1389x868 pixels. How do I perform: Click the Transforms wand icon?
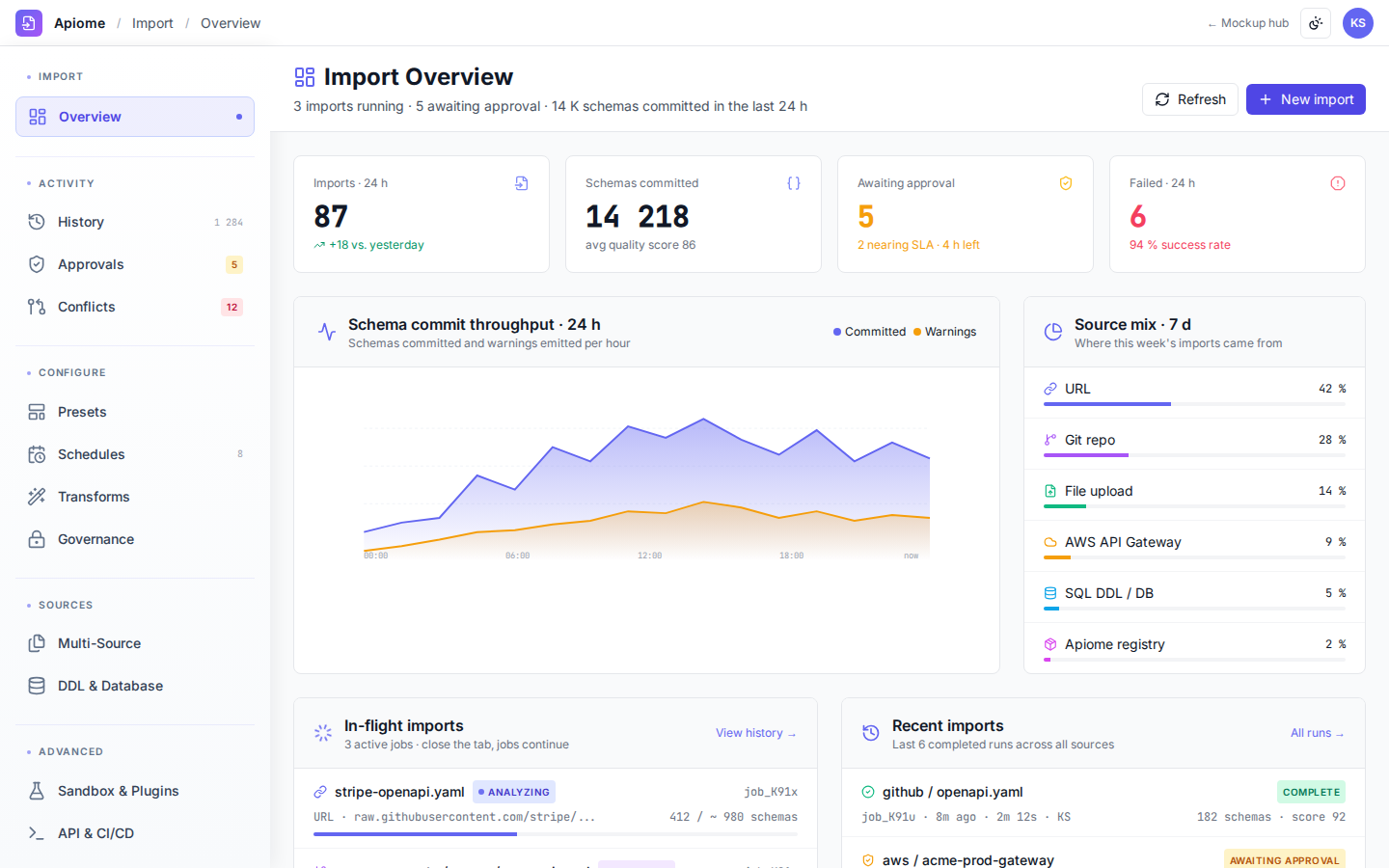(37, 497)
